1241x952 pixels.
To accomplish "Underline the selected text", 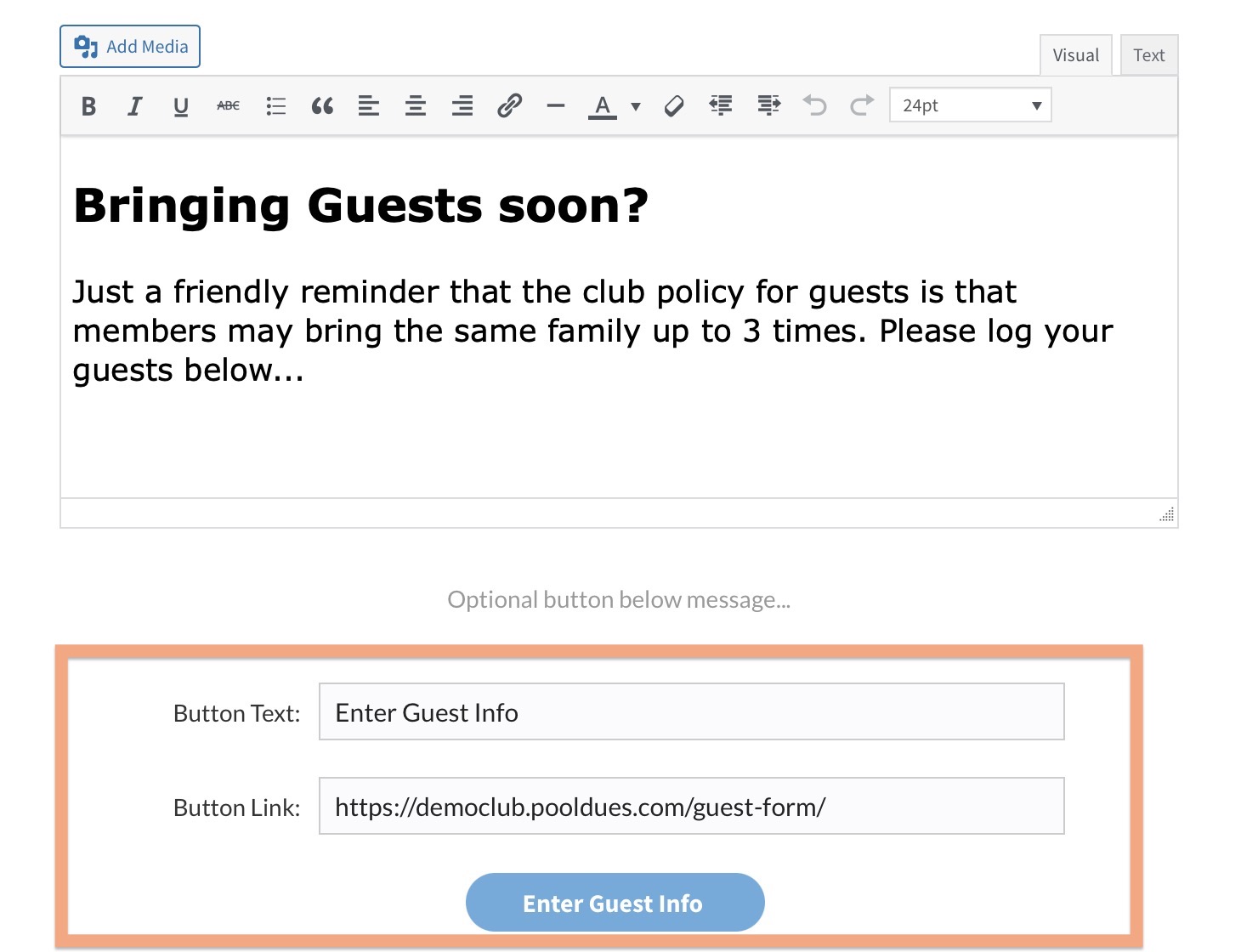I will 180,106.
